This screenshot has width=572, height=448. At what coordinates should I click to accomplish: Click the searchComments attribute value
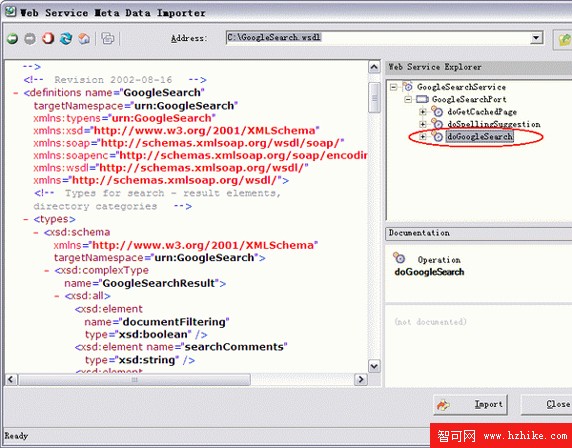pyautogui.click(x=234, y=347)
